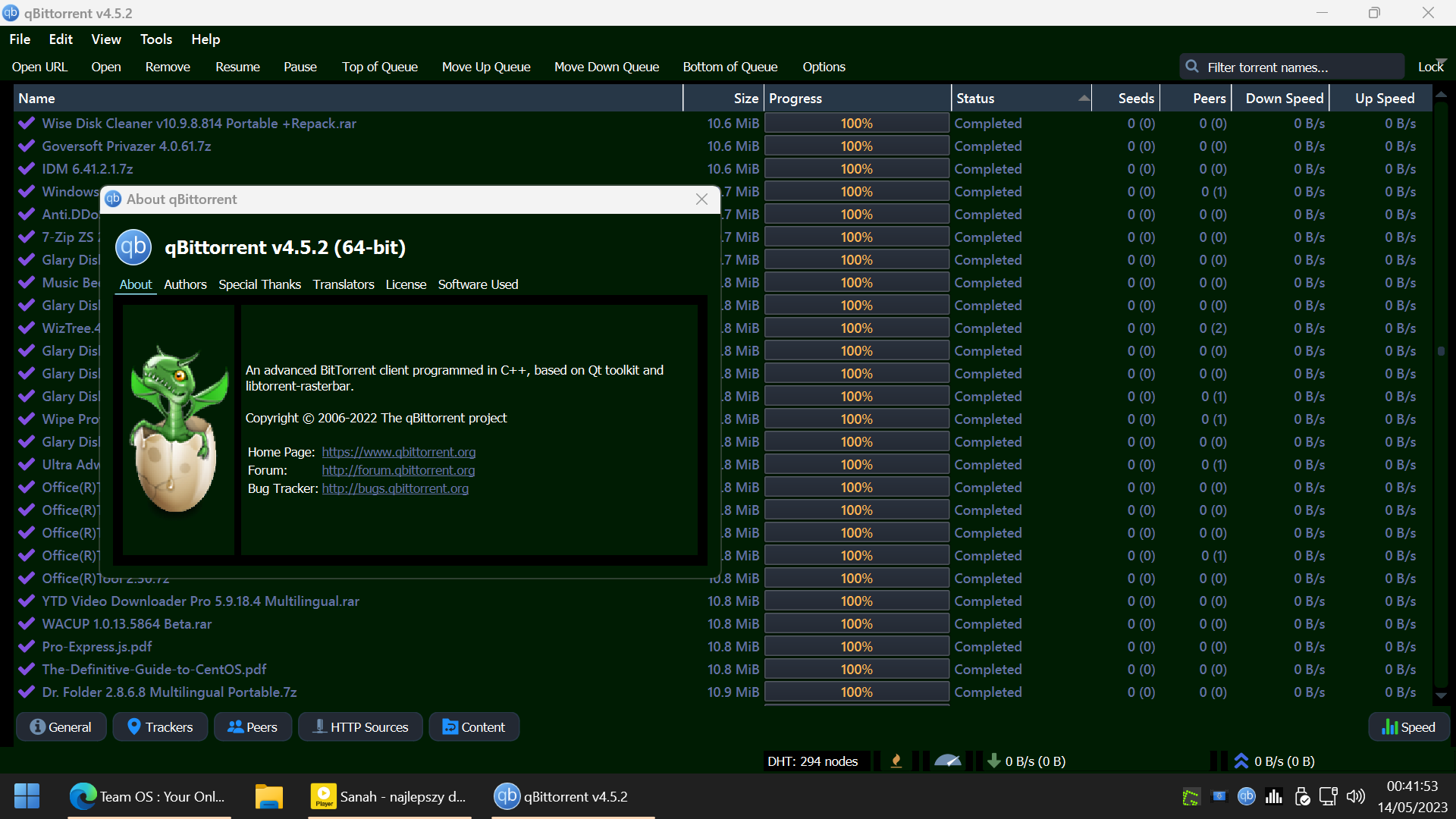Select IDM 6.41.2.1.7z torrent

(x=723, y=169)
